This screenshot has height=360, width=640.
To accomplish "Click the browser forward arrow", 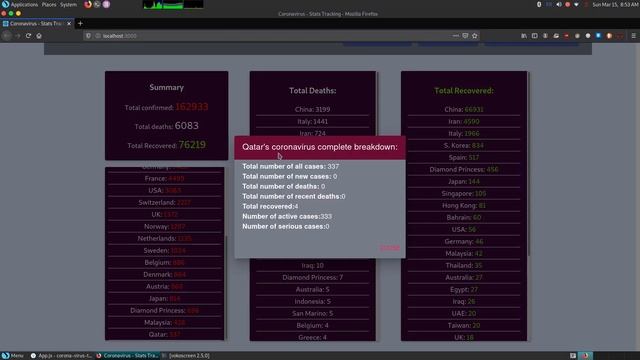I will pyautogui.click(x=18, y=36).
